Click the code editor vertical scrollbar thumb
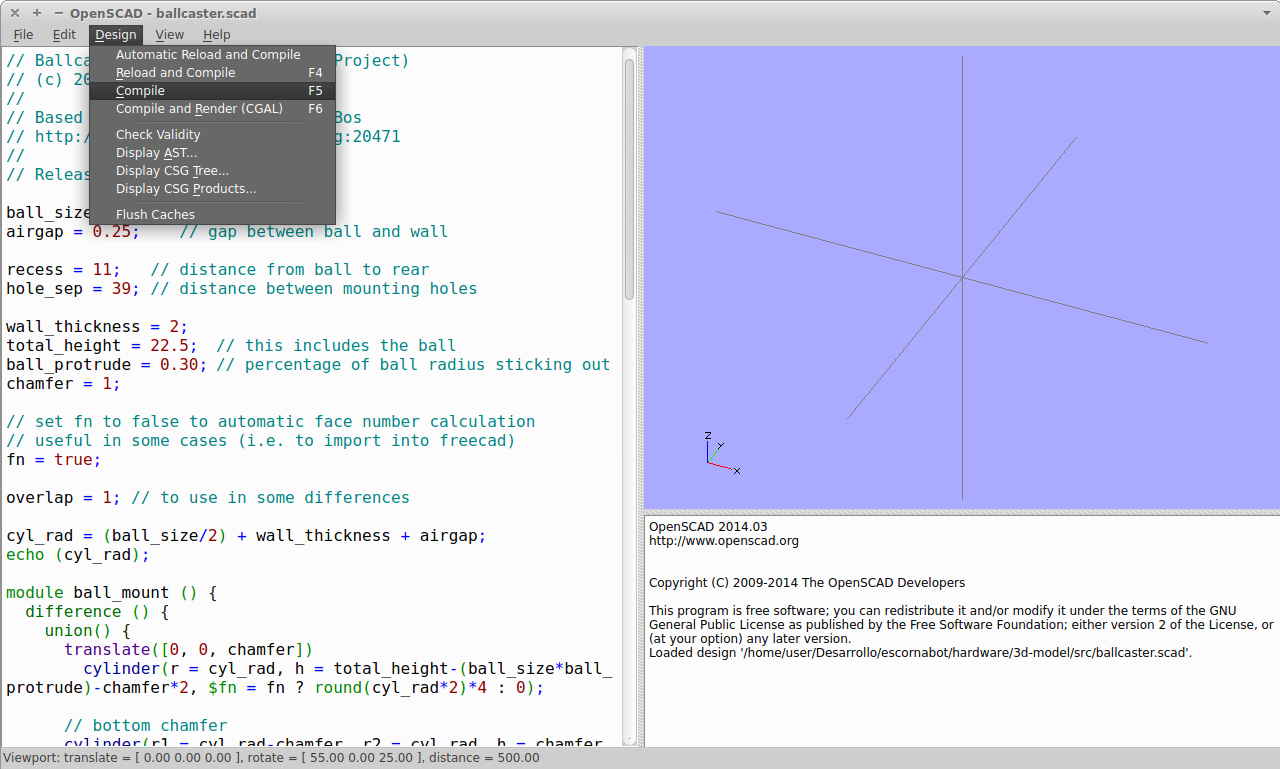Screen dimensions: 1280x769 pyautogui.click(x=629, y=178)
